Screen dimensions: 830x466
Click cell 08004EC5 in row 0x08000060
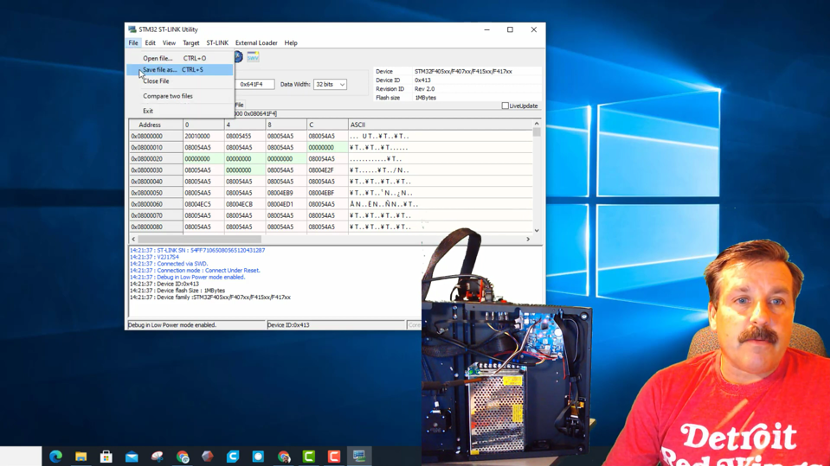203,204
